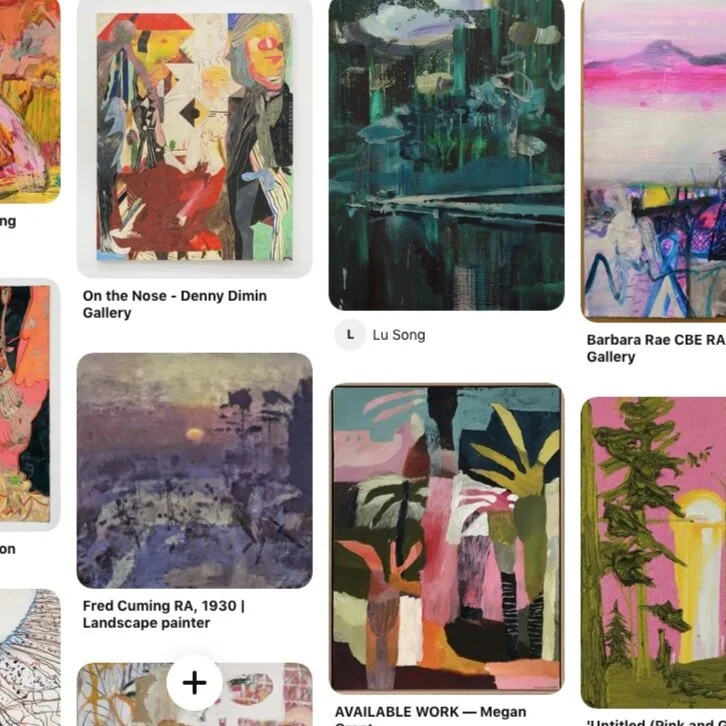Click the sun in the purple sunset painting

point(195,434)
